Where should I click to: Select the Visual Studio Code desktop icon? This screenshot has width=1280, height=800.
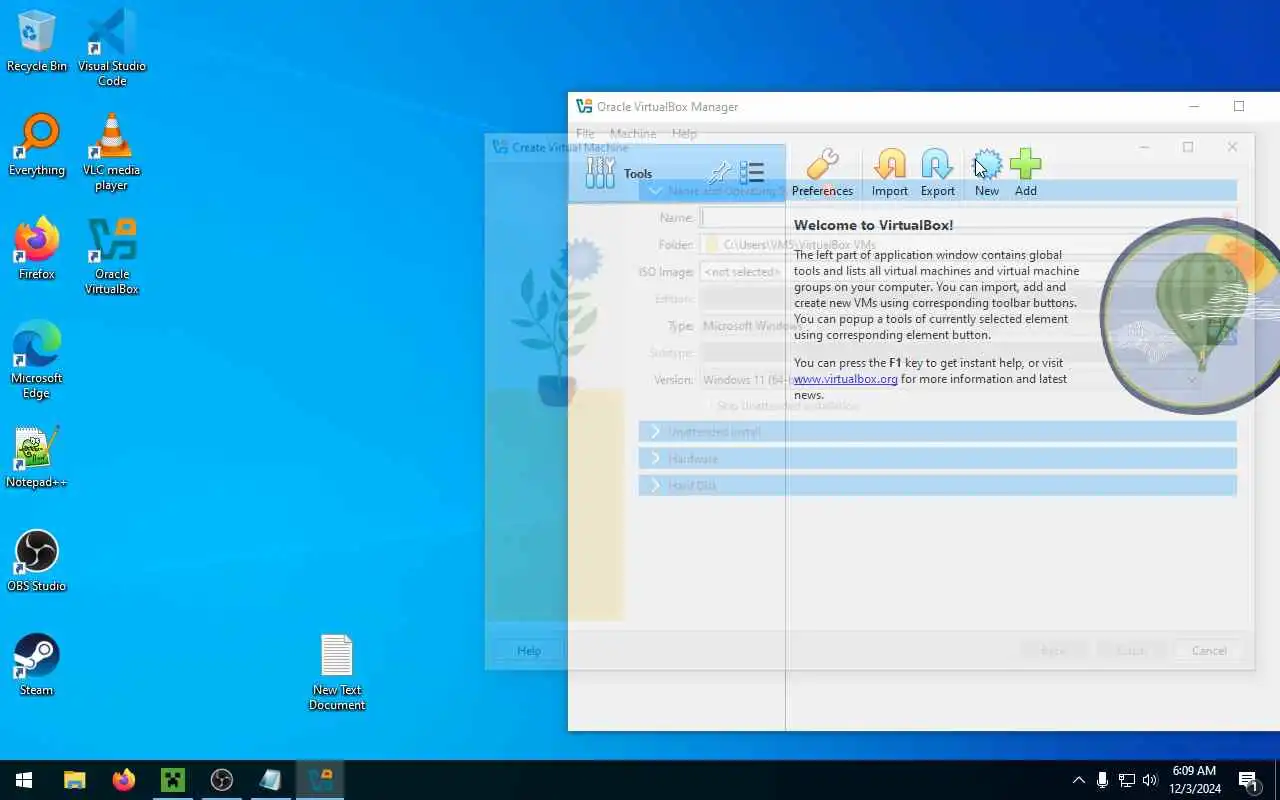click(112, 47)
